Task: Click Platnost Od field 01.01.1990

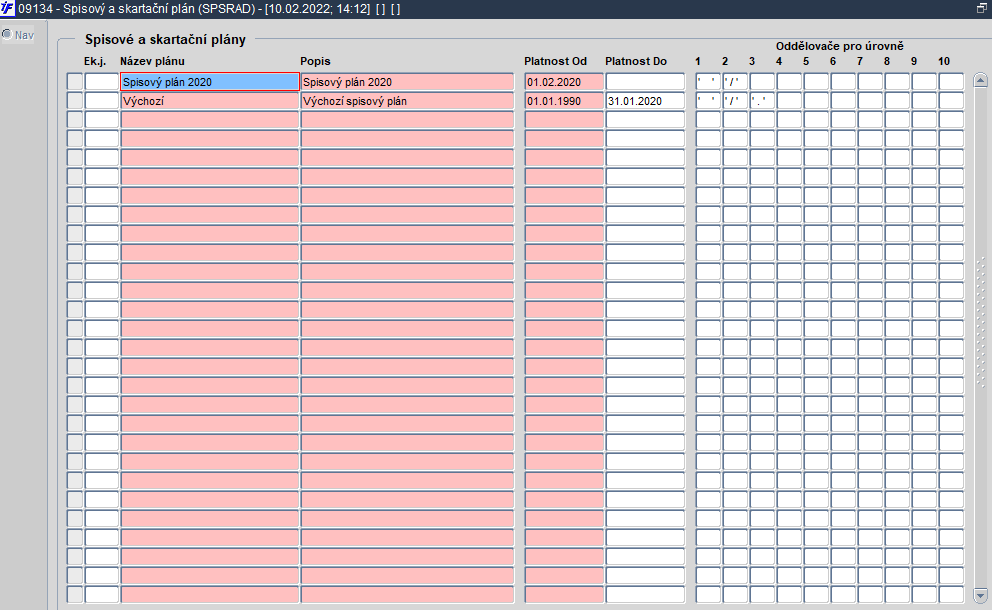Action: coord(564,101)
